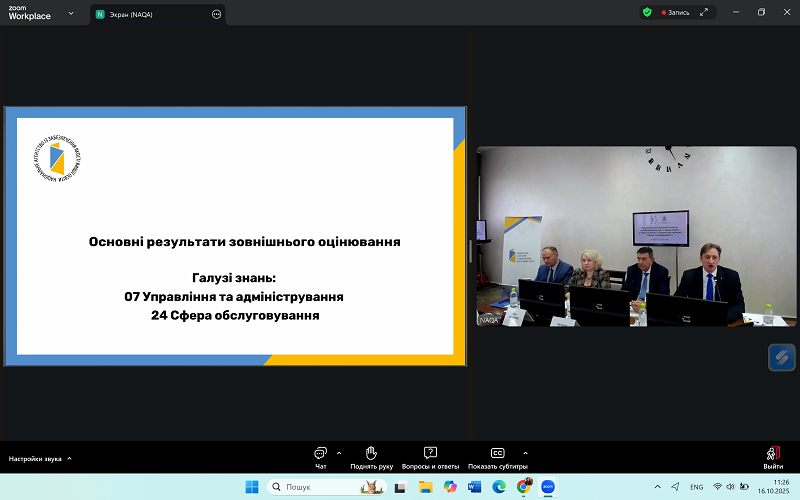The image size is (800, 500).
Task: Open Microsoft Word from the taskbar
Action: click(475, 487)
